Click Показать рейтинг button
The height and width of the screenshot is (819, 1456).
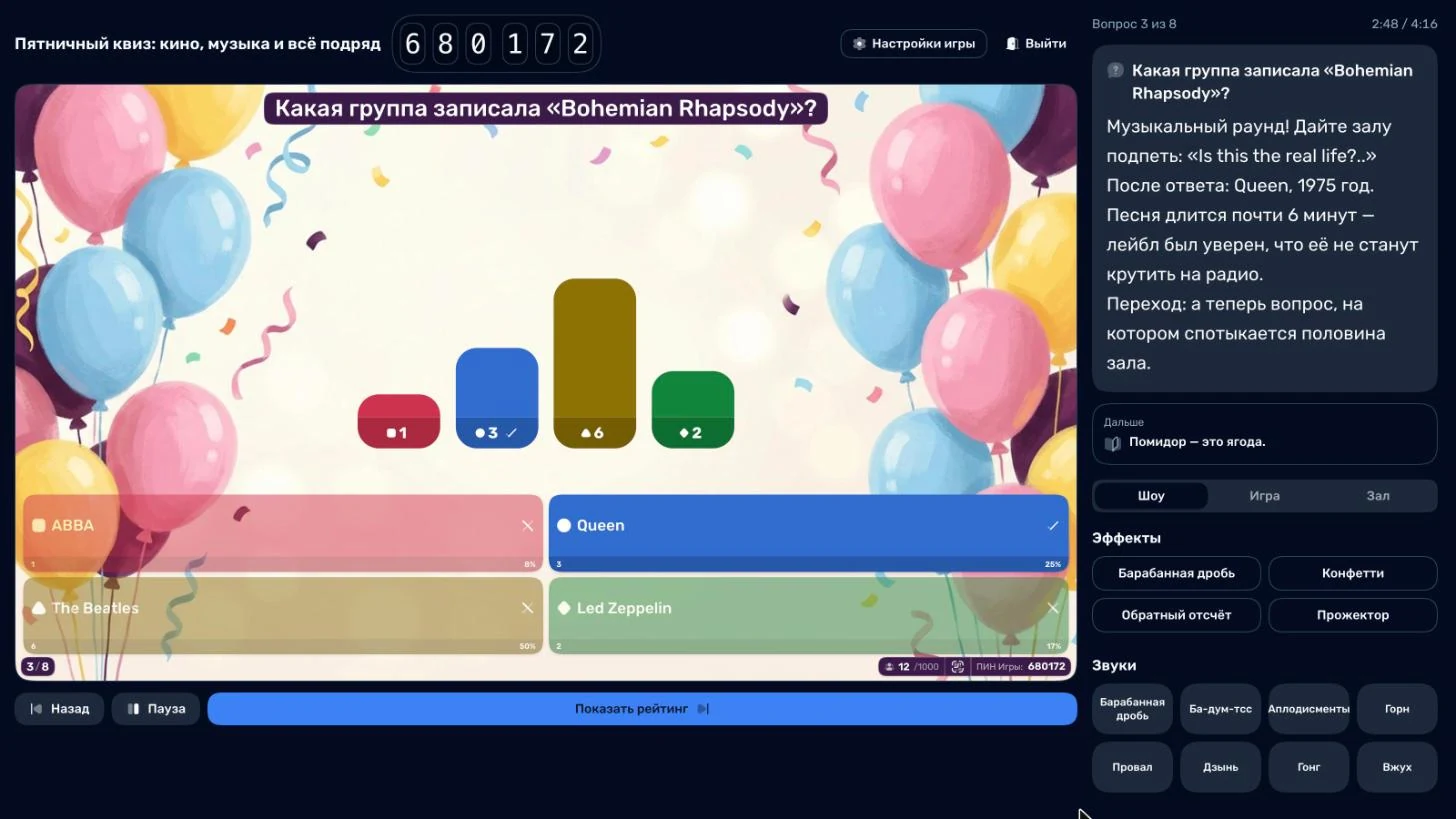coord(642,709)
